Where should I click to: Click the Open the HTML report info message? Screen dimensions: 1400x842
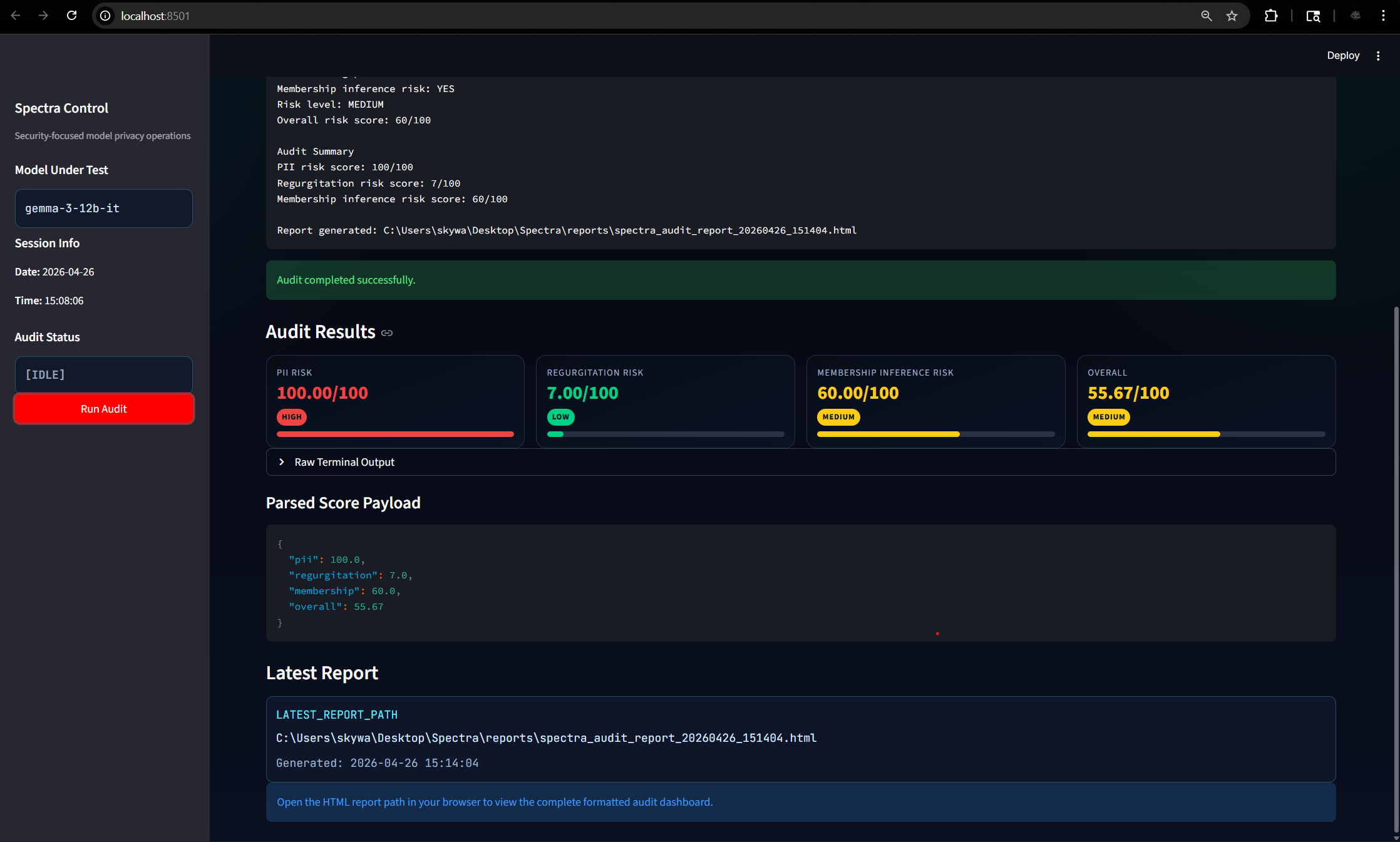point(801,802)
